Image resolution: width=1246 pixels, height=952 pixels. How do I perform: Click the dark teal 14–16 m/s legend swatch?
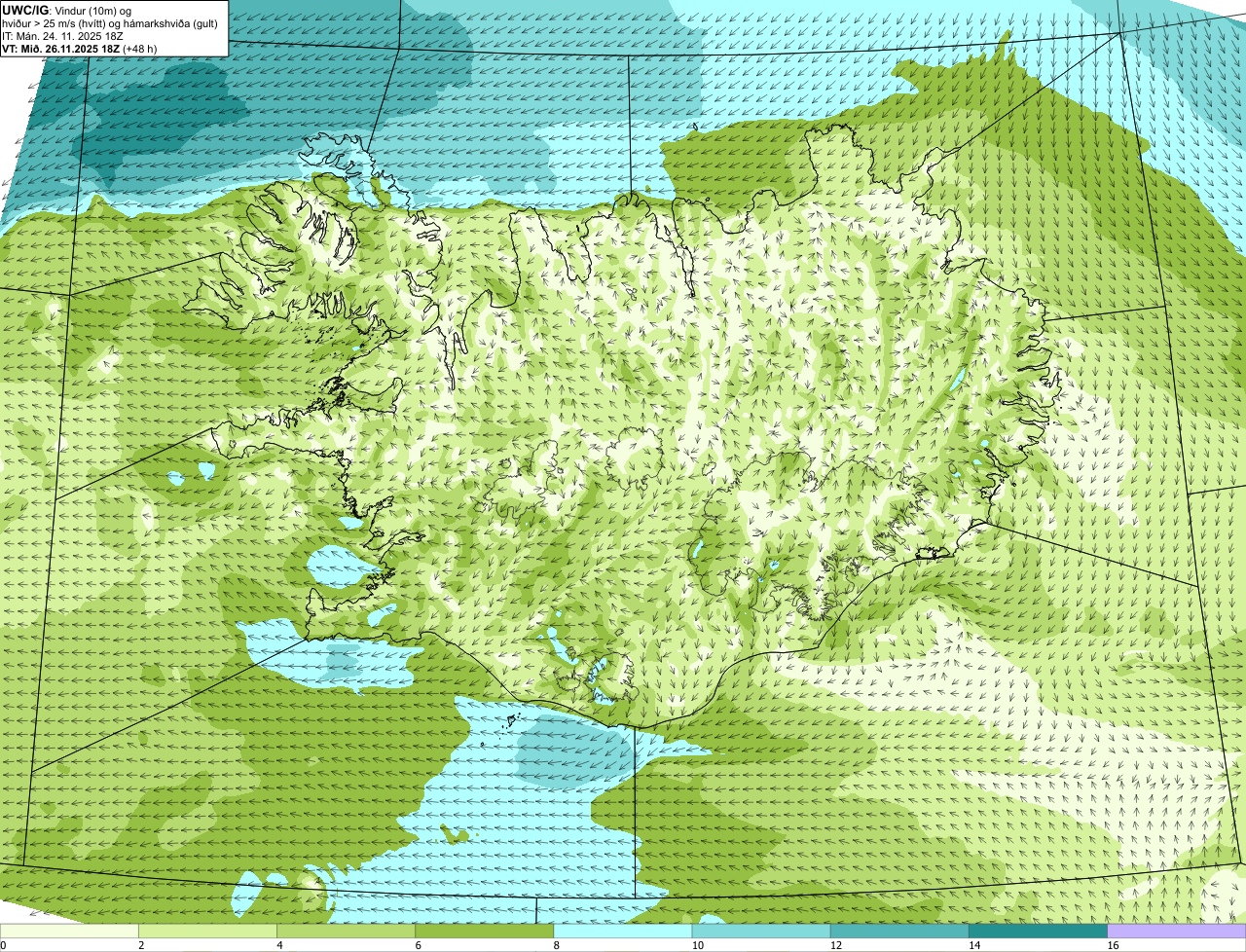coord(1038,931)
